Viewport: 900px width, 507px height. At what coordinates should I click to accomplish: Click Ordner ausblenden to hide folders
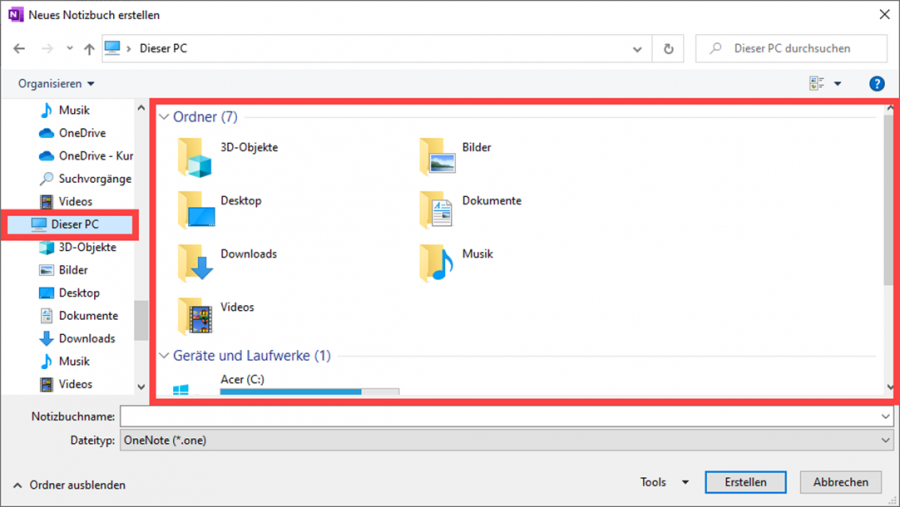69,485
